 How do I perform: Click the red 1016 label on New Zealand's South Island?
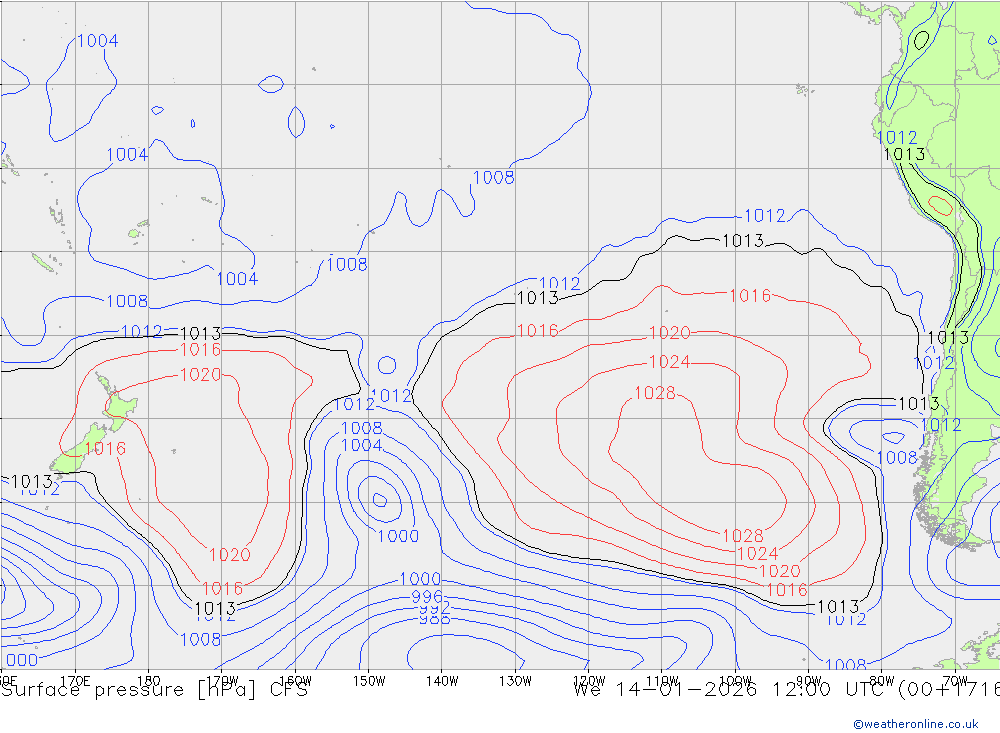pyautogui.click(x=105, y=448)
